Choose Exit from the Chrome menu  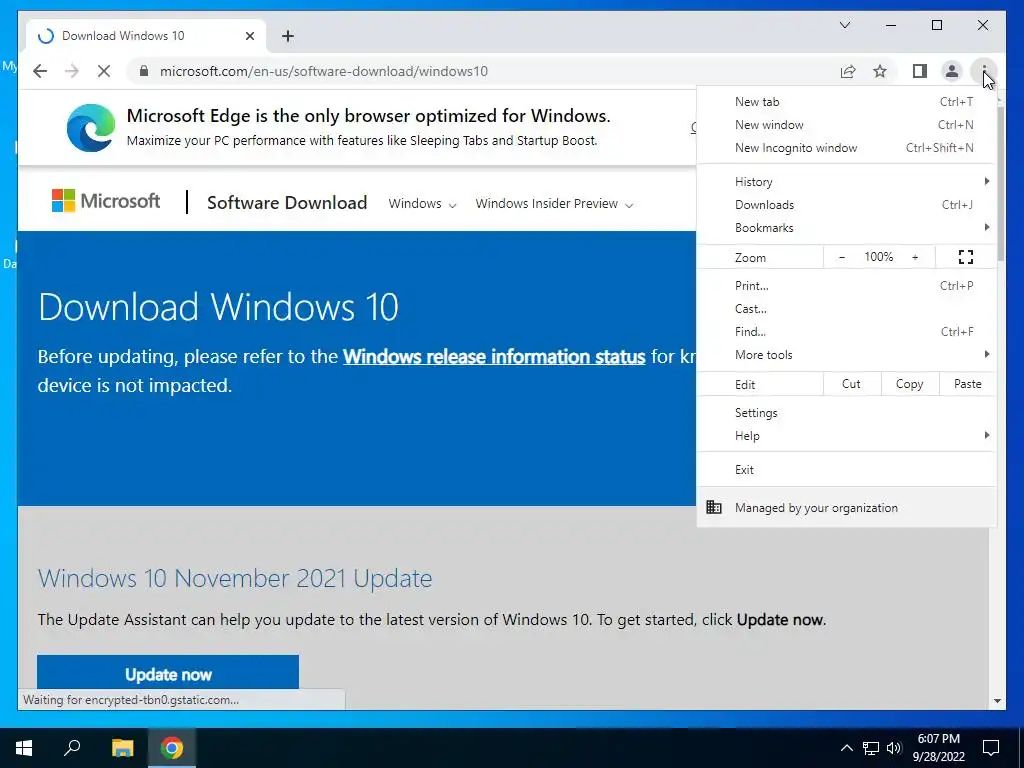846,470
